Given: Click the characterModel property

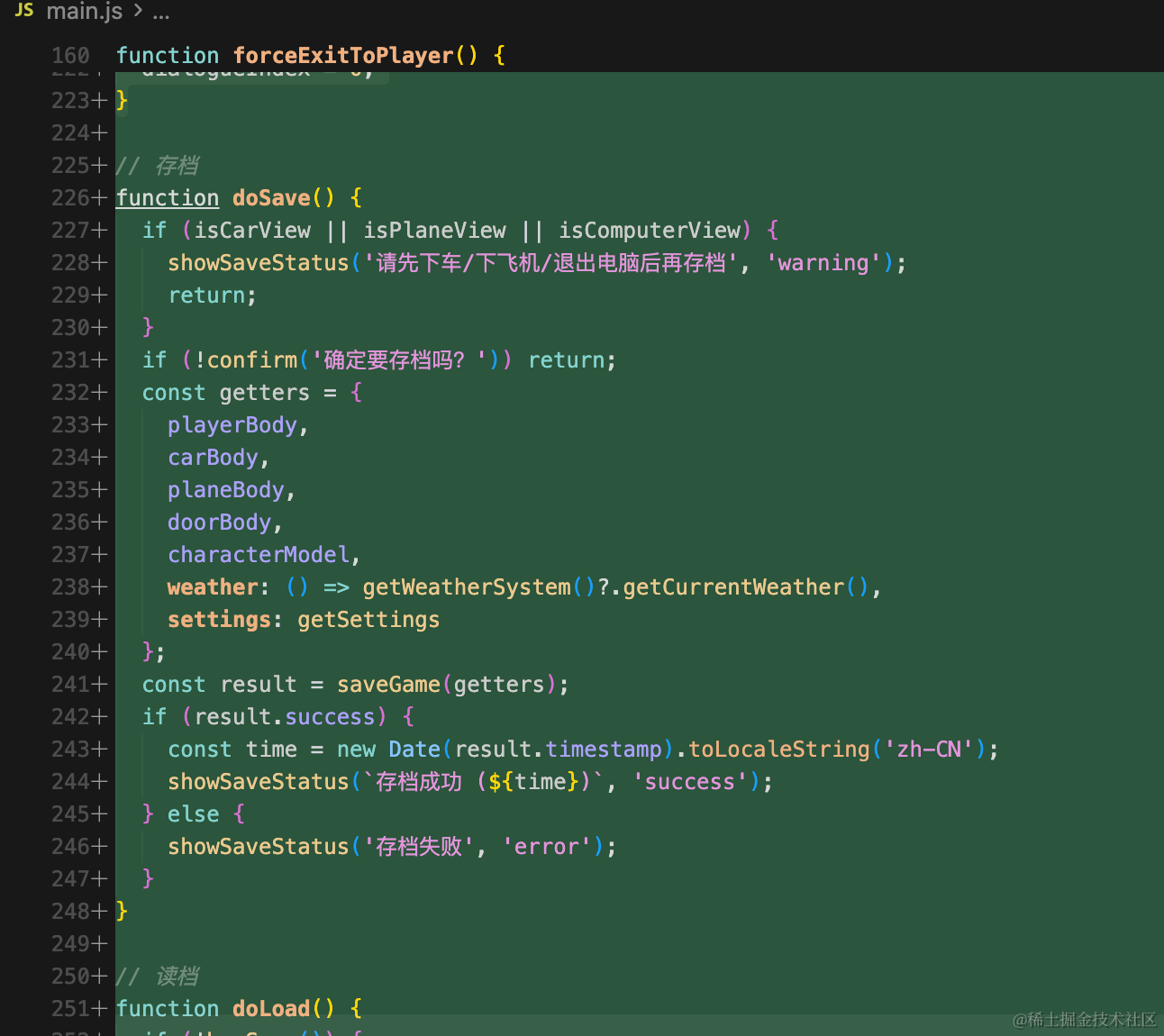Looking at the screenshot, I should click(259, 554).
